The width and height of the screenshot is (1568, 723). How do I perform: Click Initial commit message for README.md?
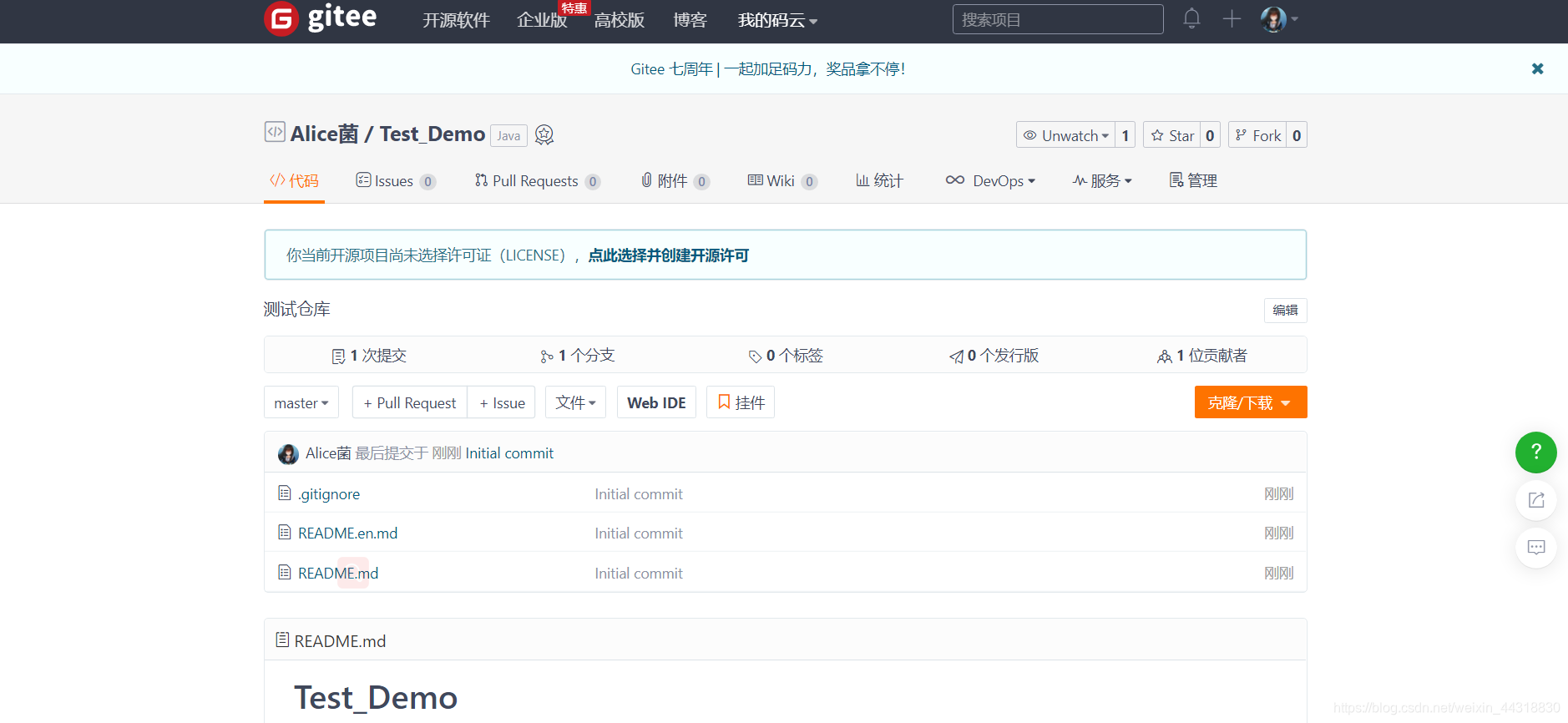tap(639, 574)
